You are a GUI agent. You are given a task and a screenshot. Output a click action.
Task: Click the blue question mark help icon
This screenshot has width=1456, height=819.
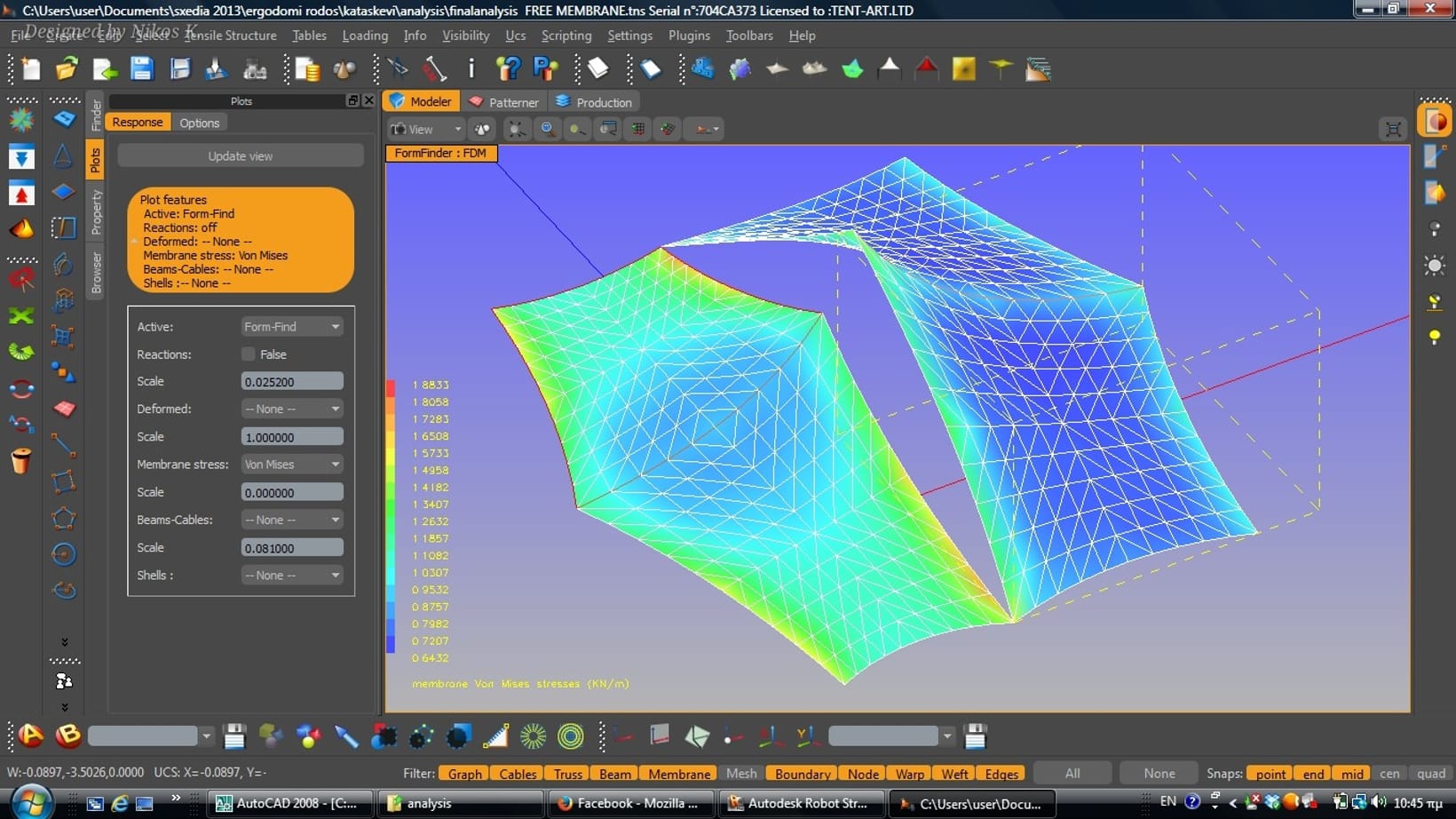pyautogui.click(x=508, y=69)
